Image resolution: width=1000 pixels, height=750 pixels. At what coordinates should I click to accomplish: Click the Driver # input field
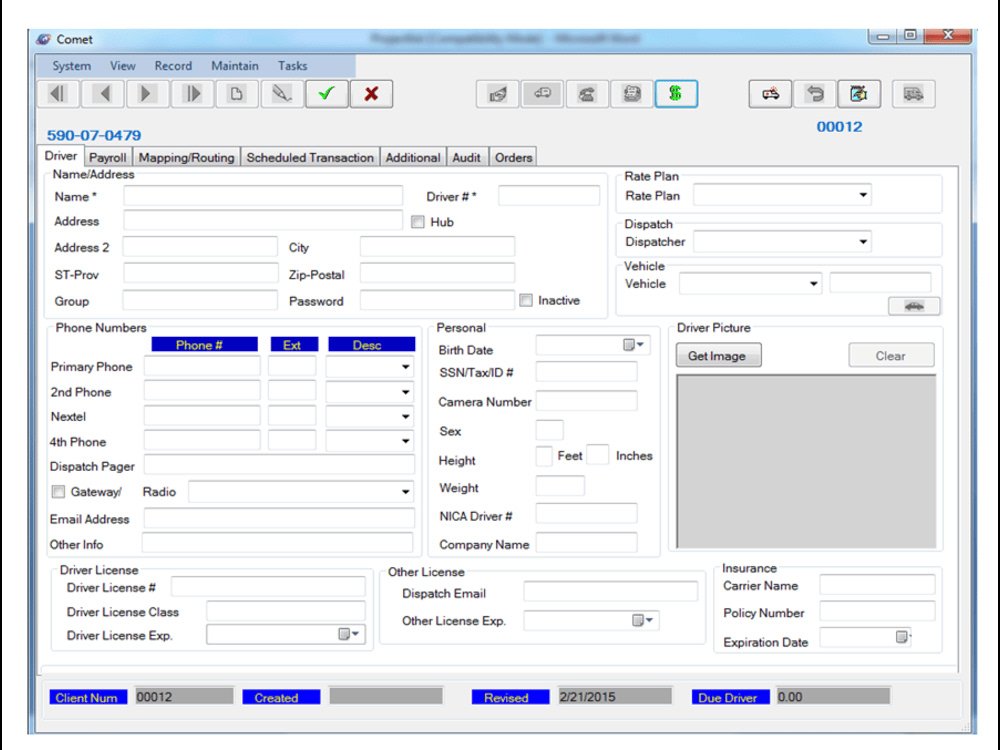tap(548, 195)
